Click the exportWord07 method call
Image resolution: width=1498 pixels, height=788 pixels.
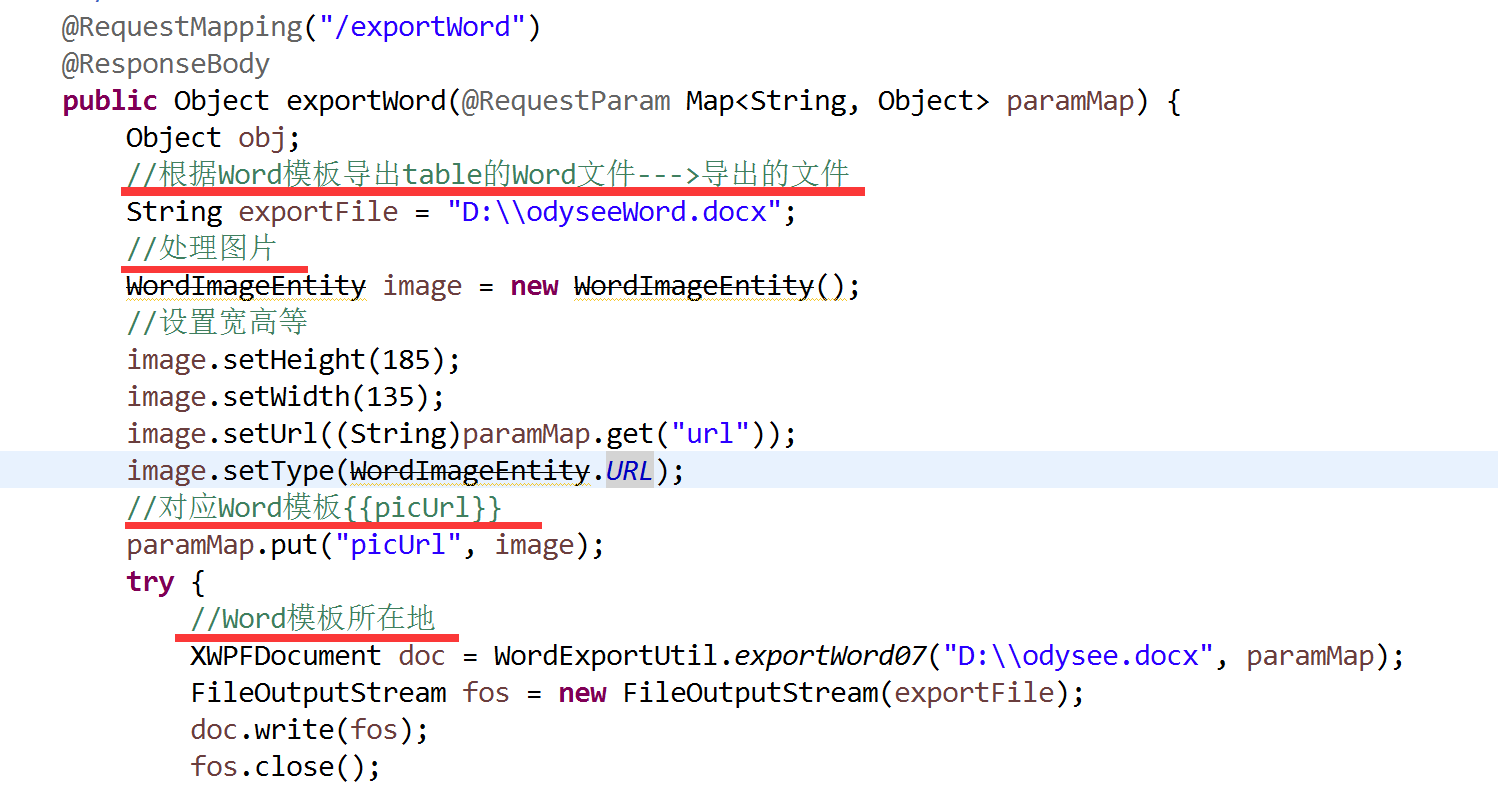pyautogui.click(x=830, y=656)
